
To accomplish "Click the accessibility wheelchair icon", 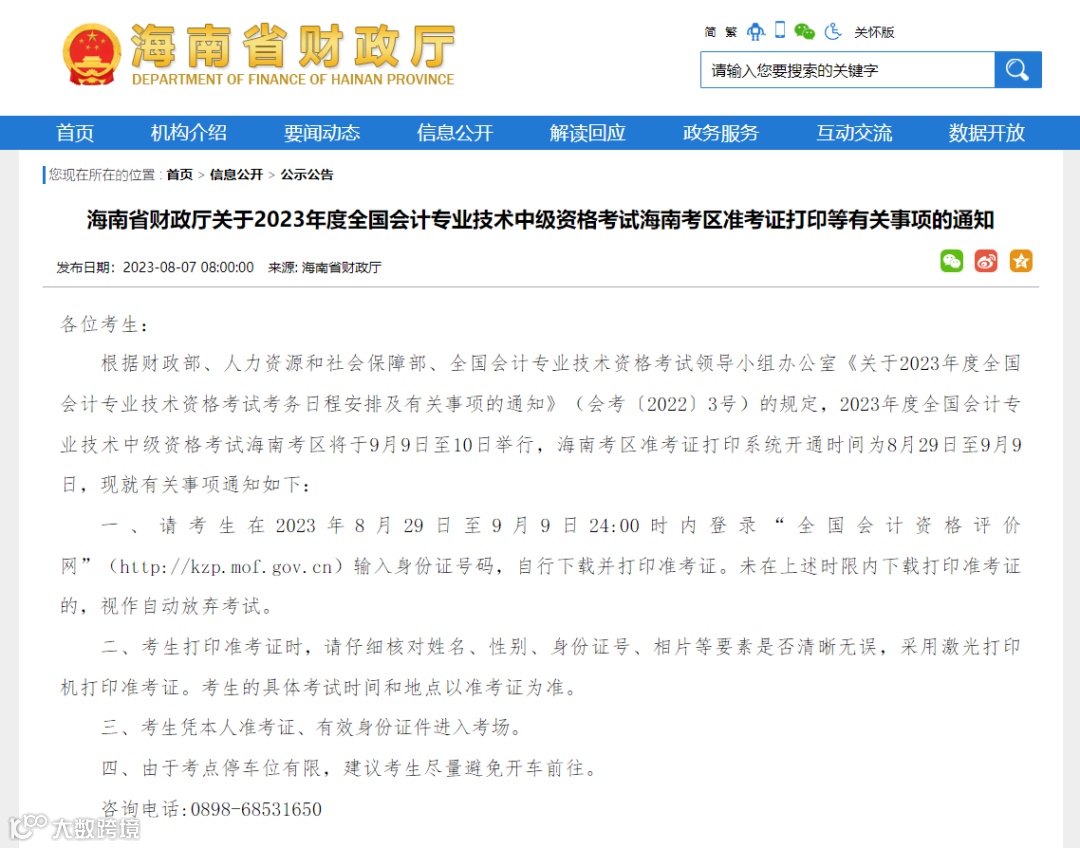I will click(x=833, y=31).
